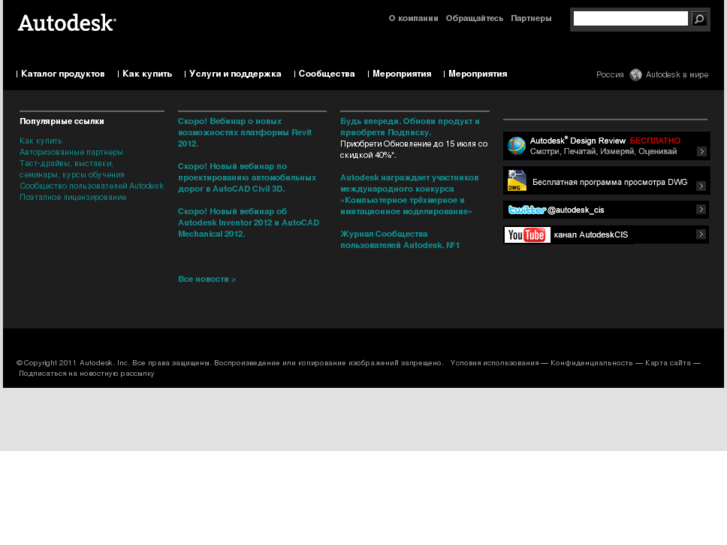Open Поэтапное лицензирование link
727x545 pixels.
click(73, 197)
